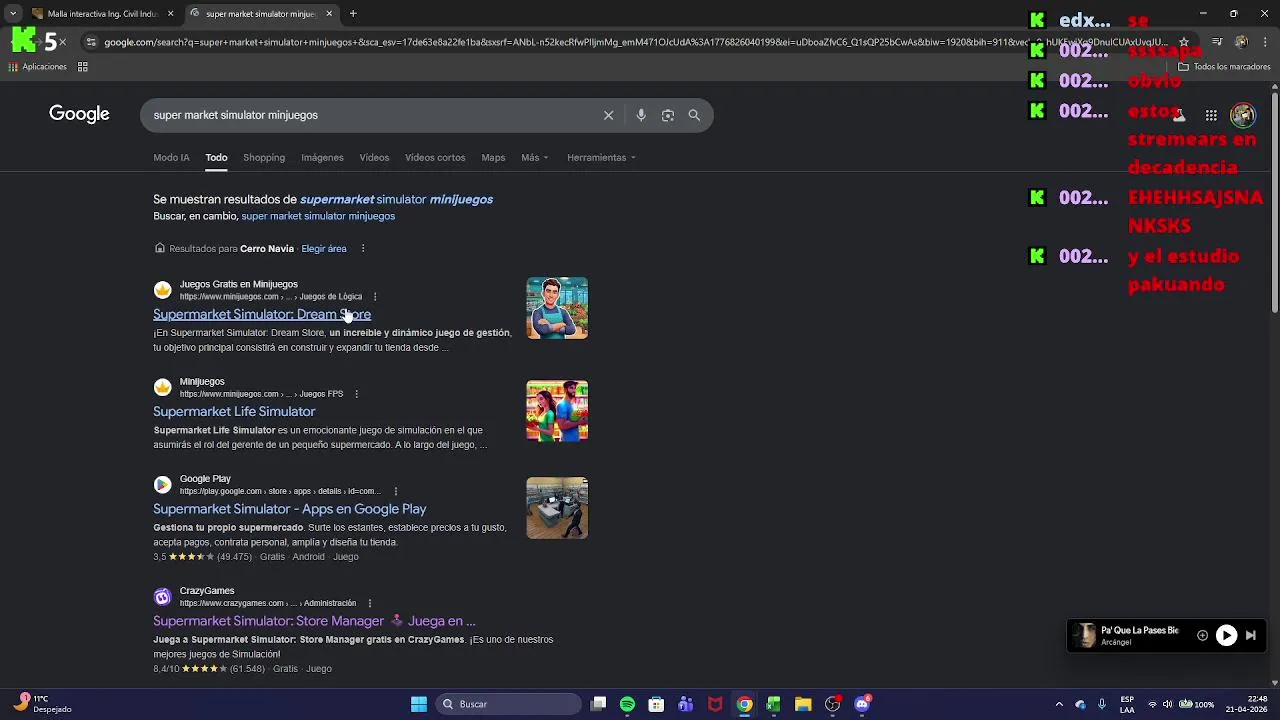Open the Google logo homepage
The image size is (1280, 720).
[x=79, y=114]
